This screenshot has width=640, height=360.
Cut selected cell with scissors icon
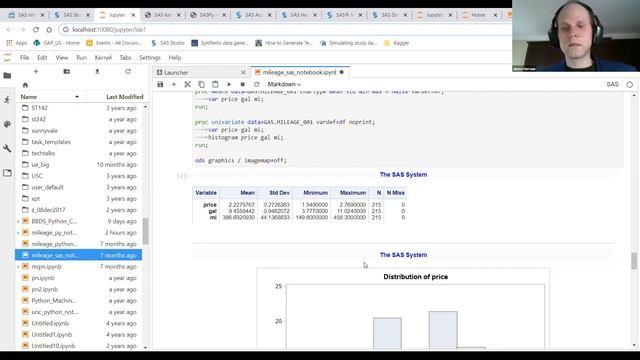(187, 84)
